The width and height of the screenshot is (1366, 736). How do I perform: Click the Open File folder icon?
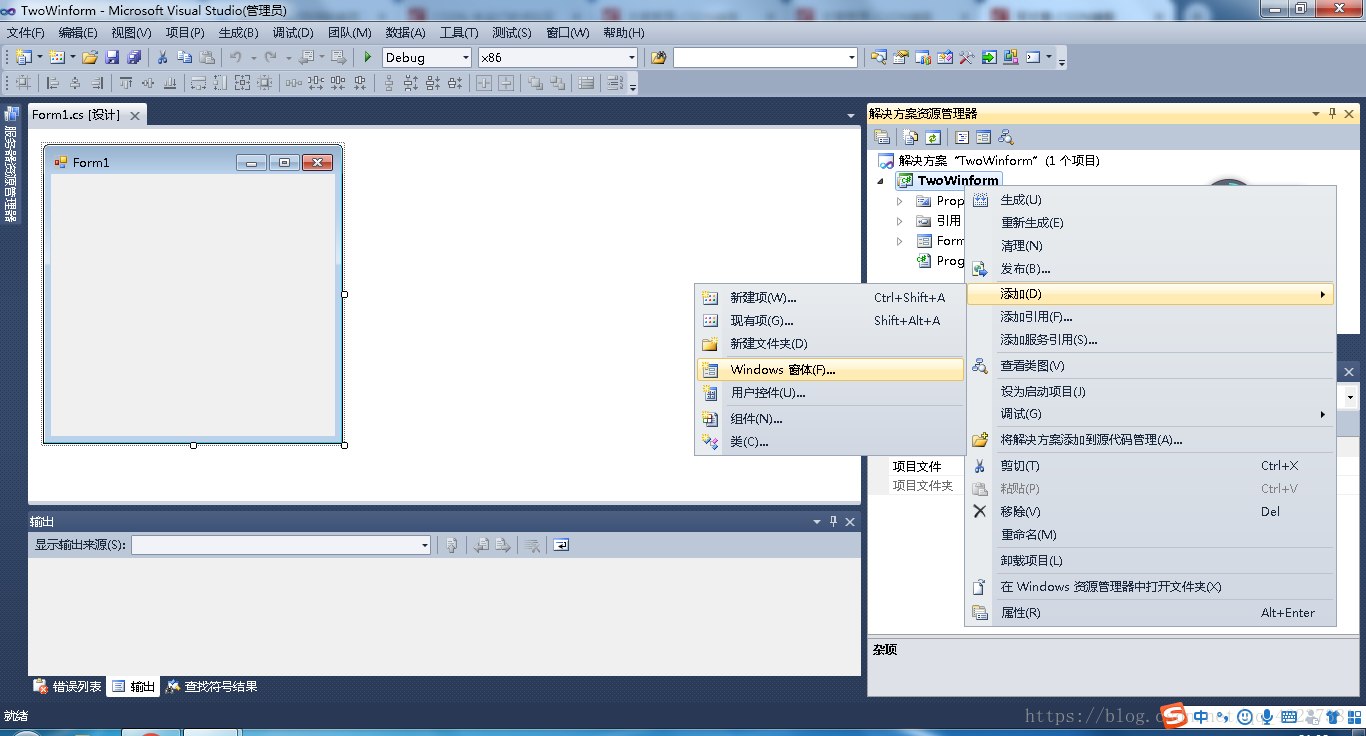[90, 57]
